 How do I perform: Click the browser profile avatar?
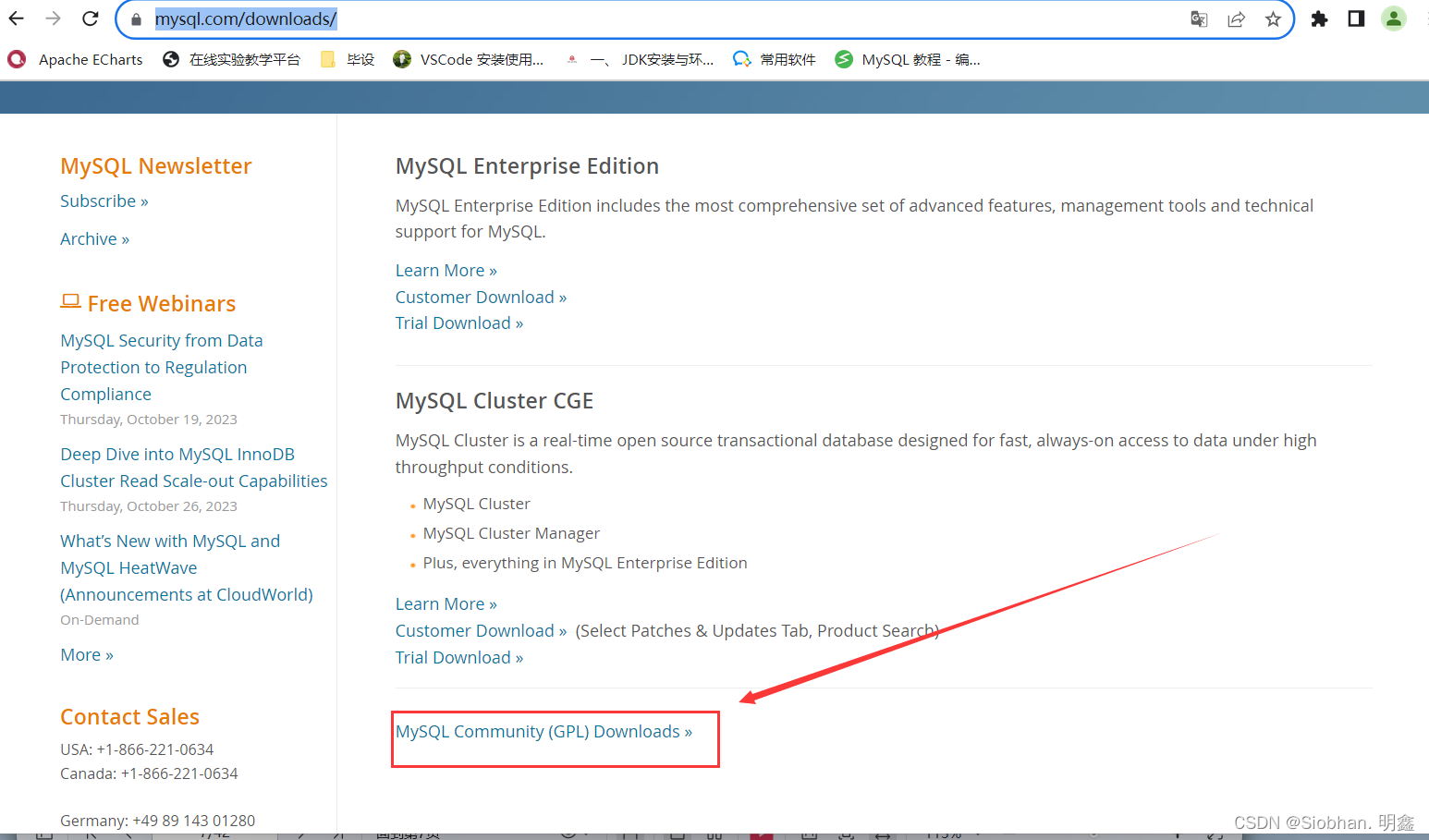pyautogui.click(x=1394, y=18)
